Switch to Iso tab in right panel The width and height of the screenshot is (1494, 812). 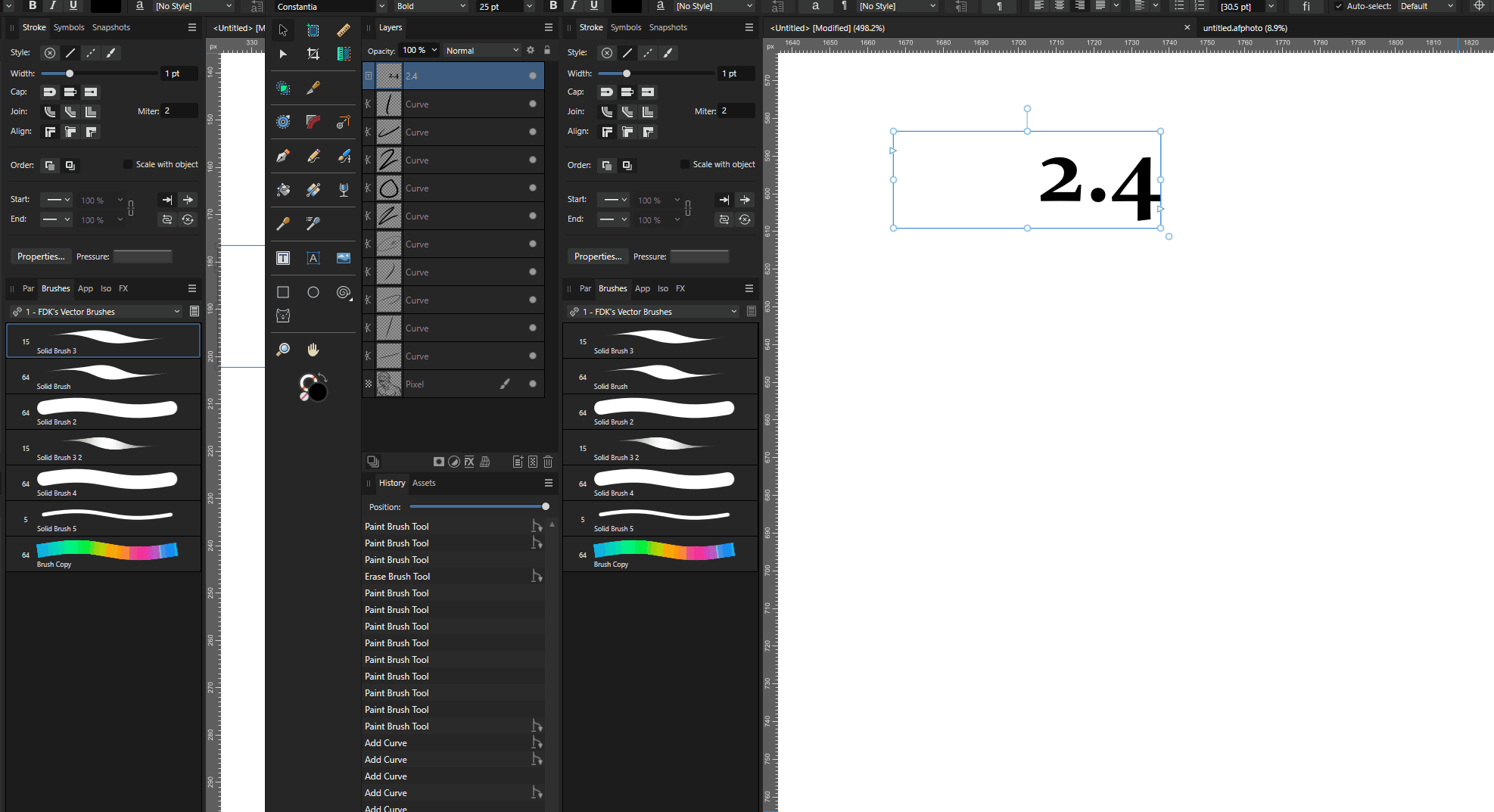(663, 288)
